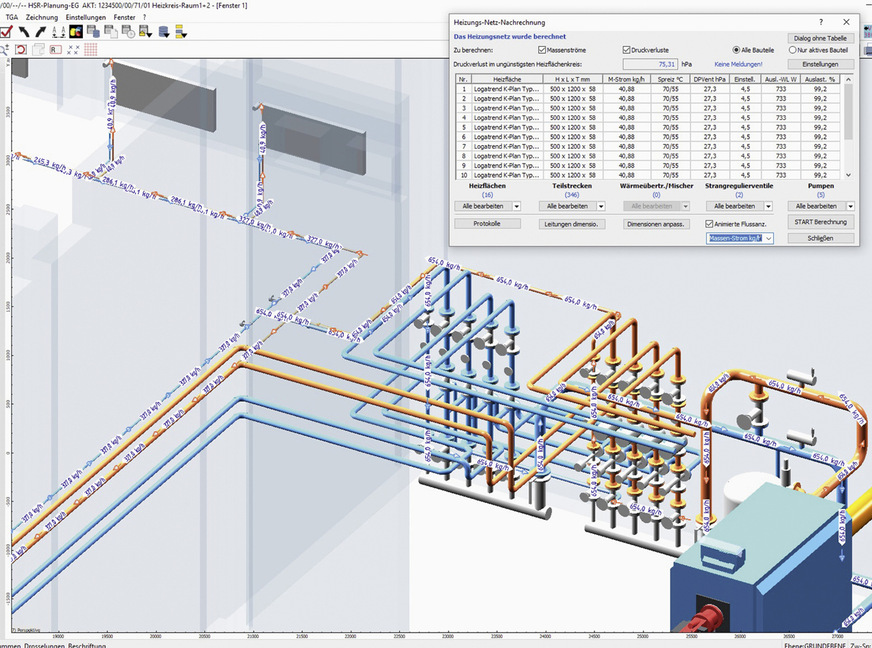Click the redo arrow icon
Viewport: 872px width, 648px height.
pos(40,31)
